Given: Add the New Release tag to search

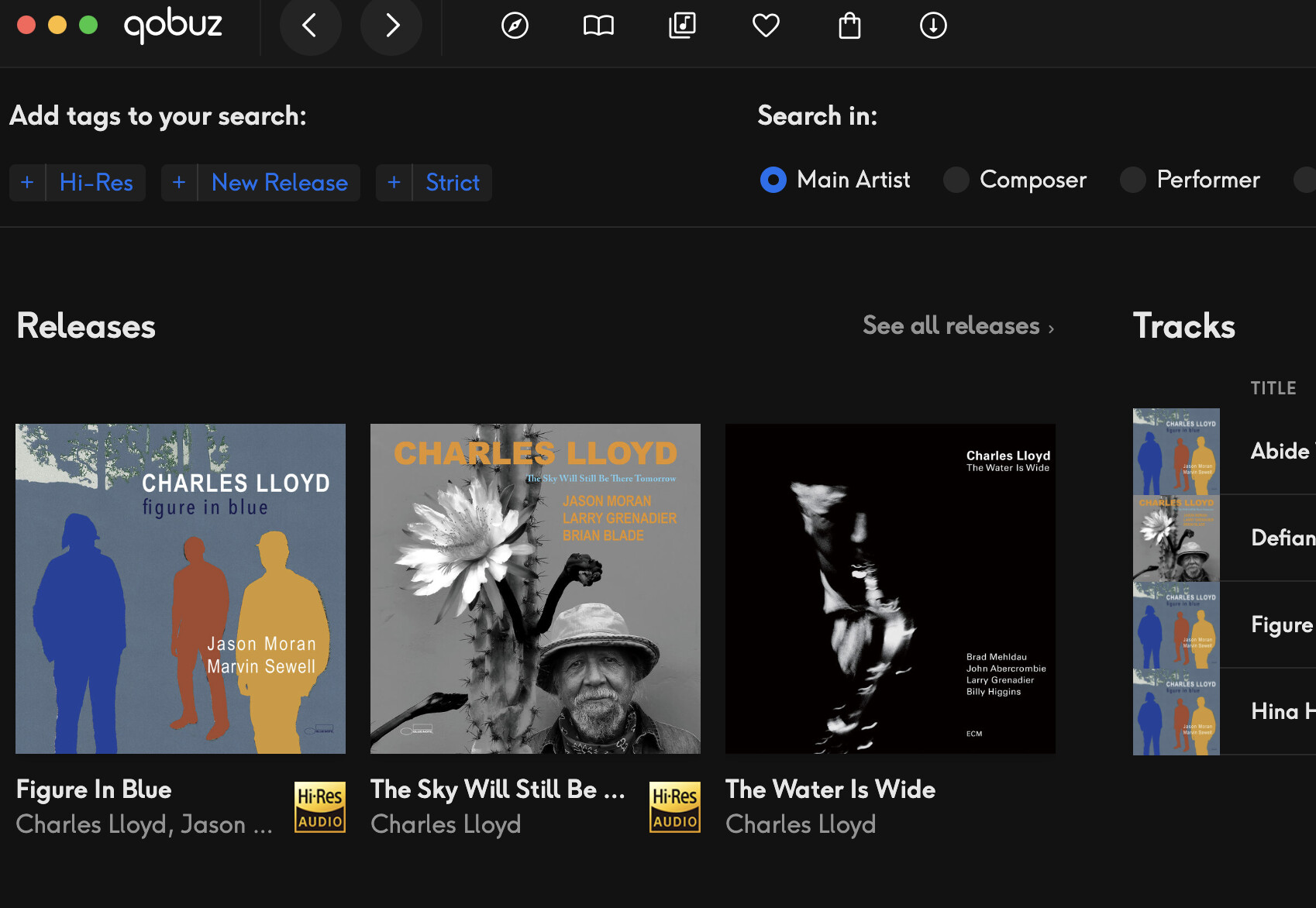Looking at the screenshot, I should pyautogui.click(x=260, y=183).
